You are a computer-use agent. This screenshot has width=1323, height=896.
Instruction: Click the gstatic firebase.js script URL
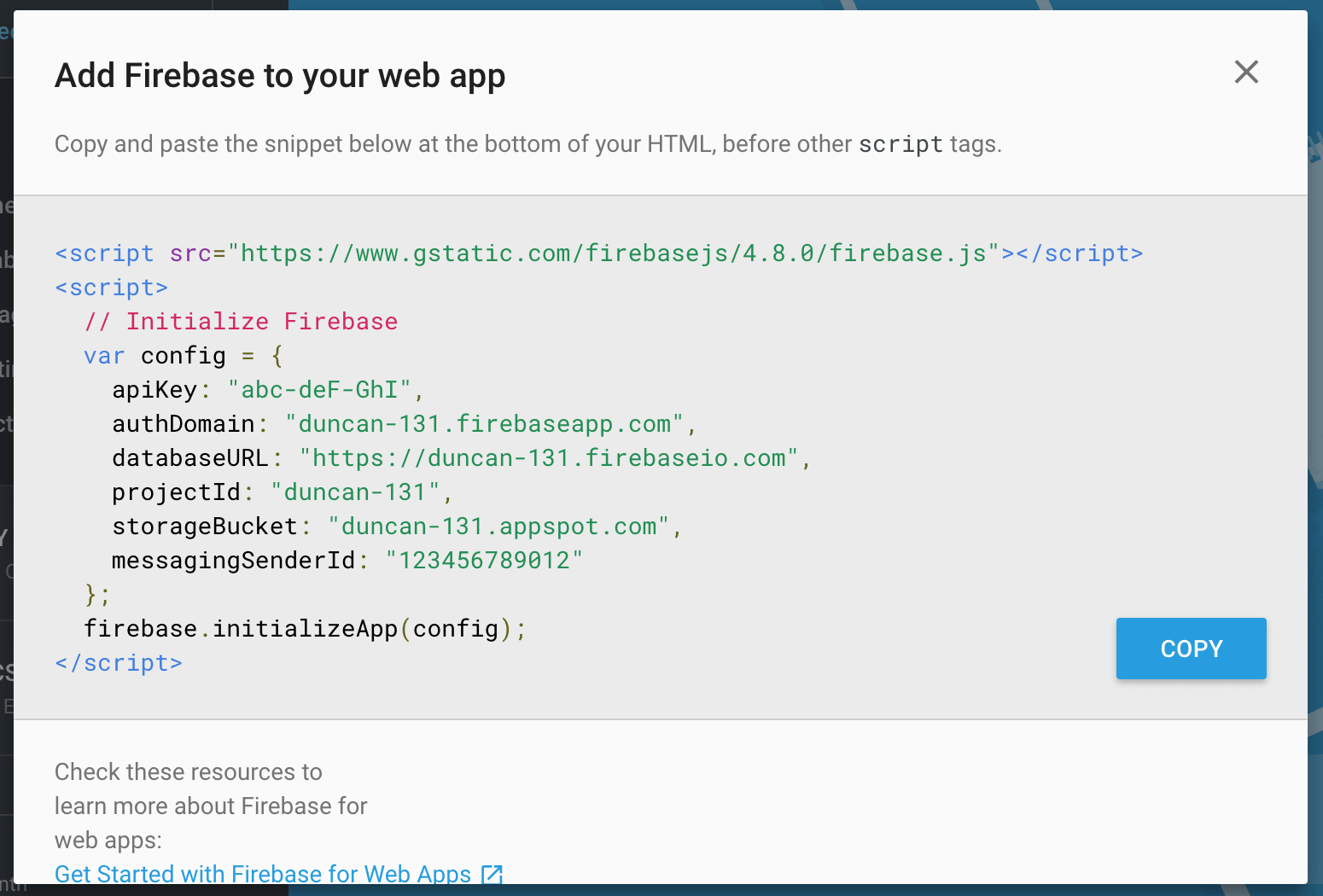(x=613, y=253)
